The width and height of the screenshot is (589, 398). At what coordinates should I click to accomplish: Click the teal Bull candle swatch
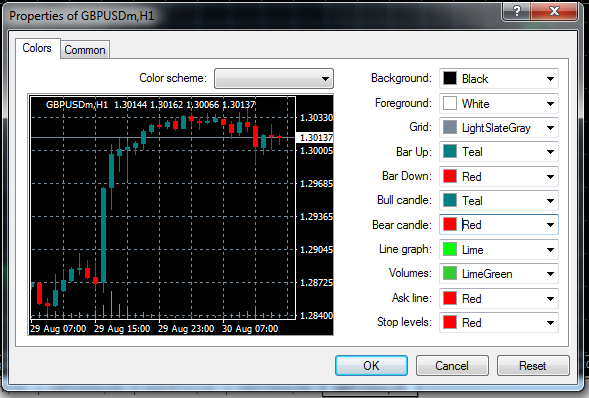pos(450,200)
